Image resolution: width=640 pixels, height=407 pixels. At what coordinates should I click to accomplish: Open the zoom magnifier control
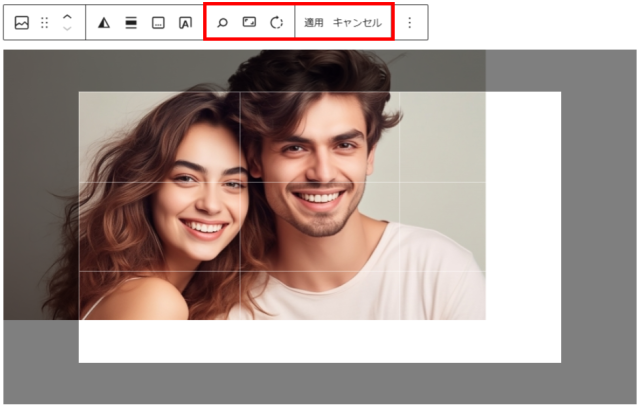223,22
